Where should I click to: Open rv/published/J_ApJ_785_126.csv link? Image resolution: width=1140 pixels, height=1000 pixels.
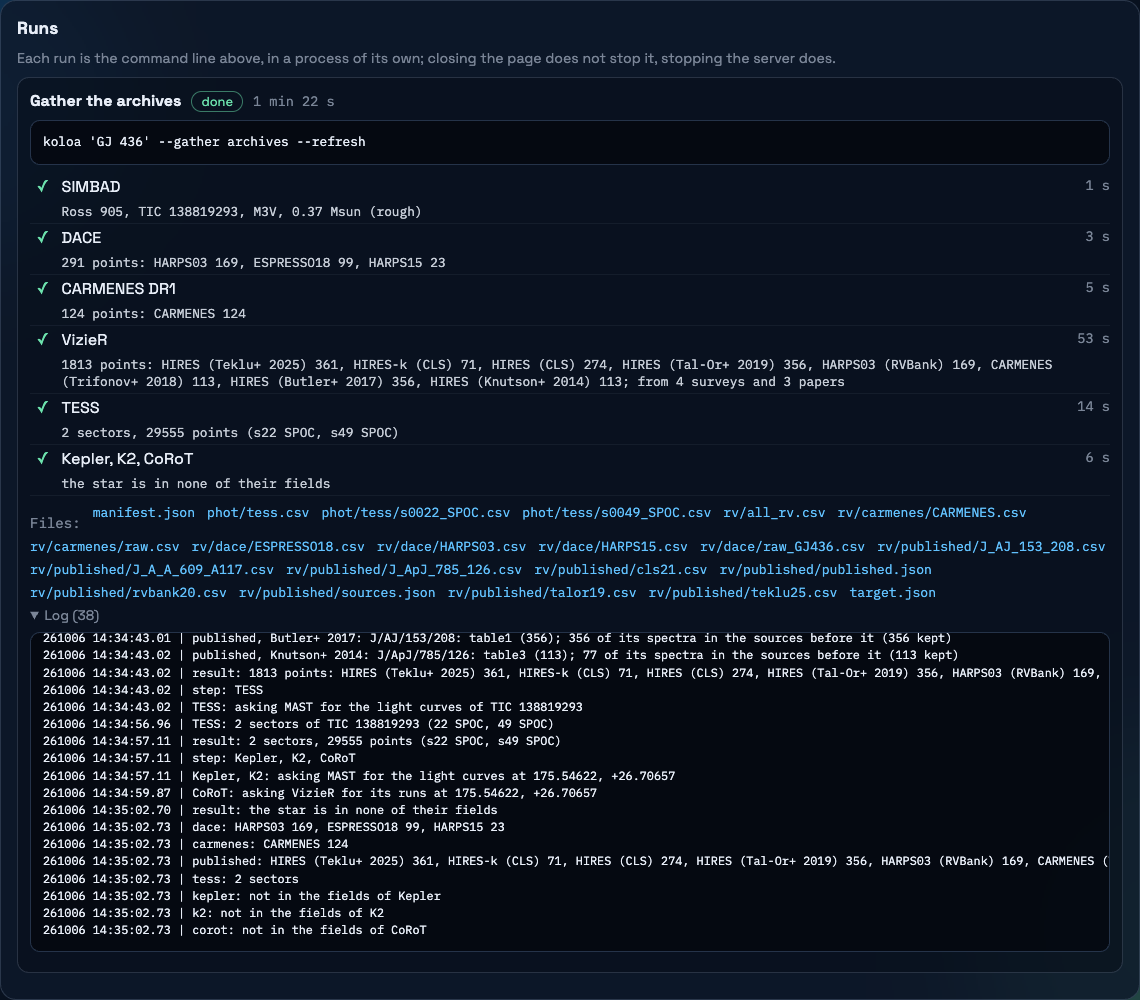[404, 569]
